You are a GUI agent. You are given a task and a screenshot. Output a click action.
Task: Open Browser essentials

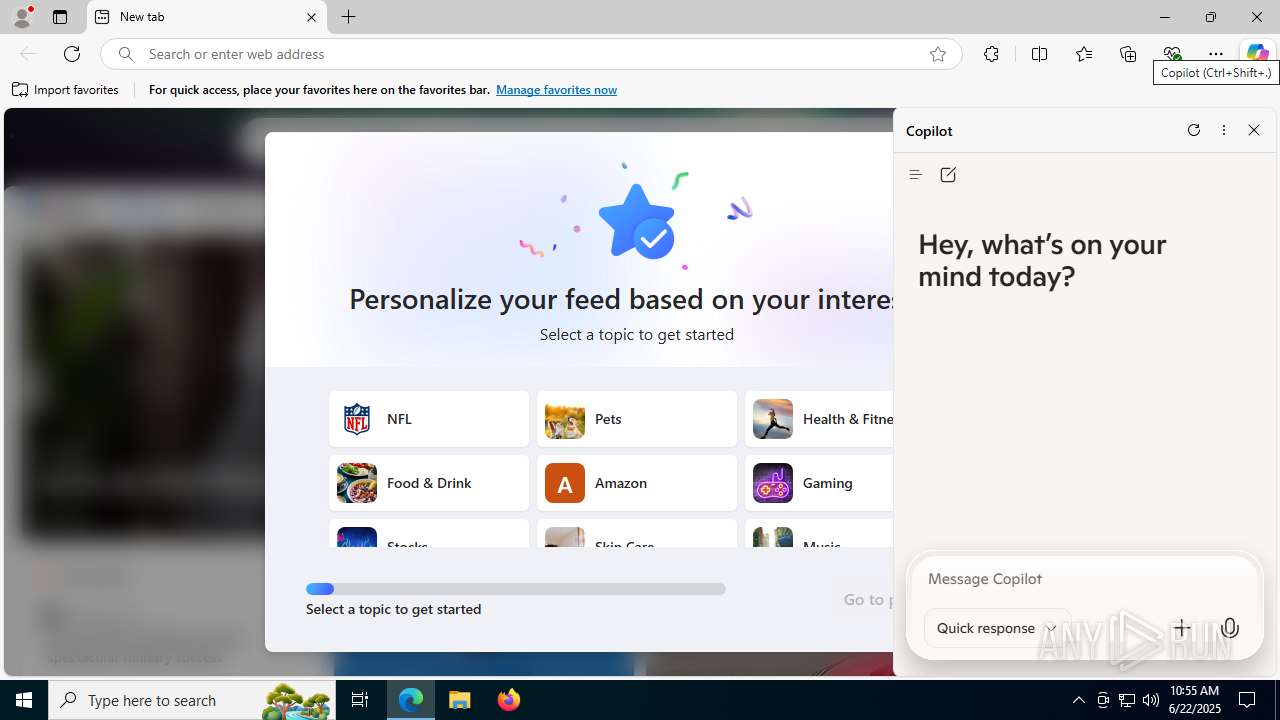[1172, 54]
